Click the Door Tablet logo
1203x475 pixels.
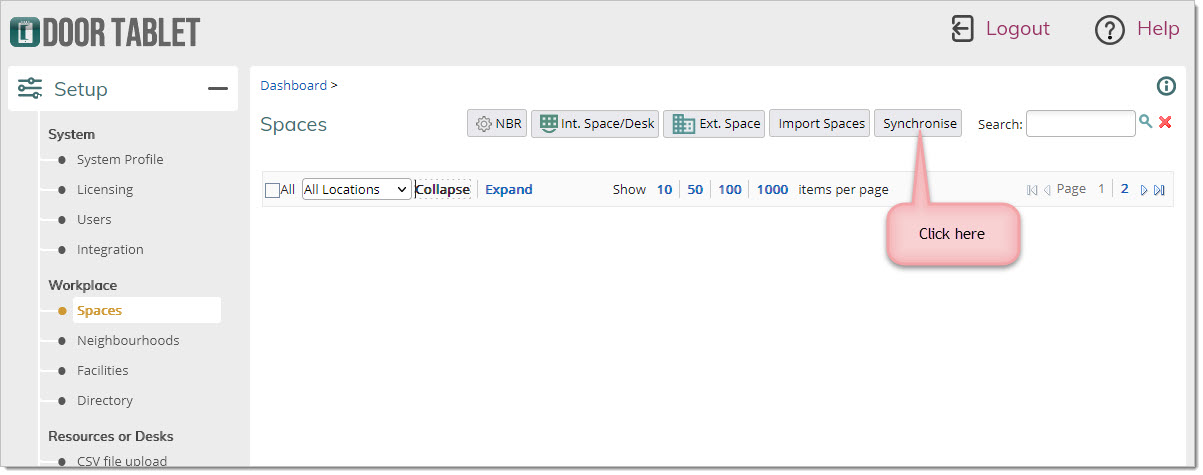click(105, 31)
